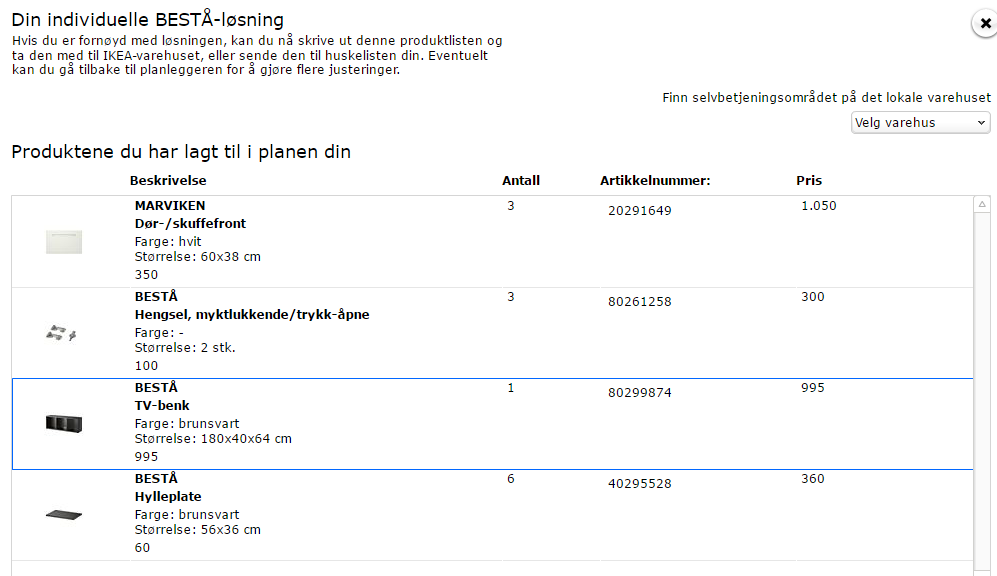Select article number 80299874

click(640, 393)
